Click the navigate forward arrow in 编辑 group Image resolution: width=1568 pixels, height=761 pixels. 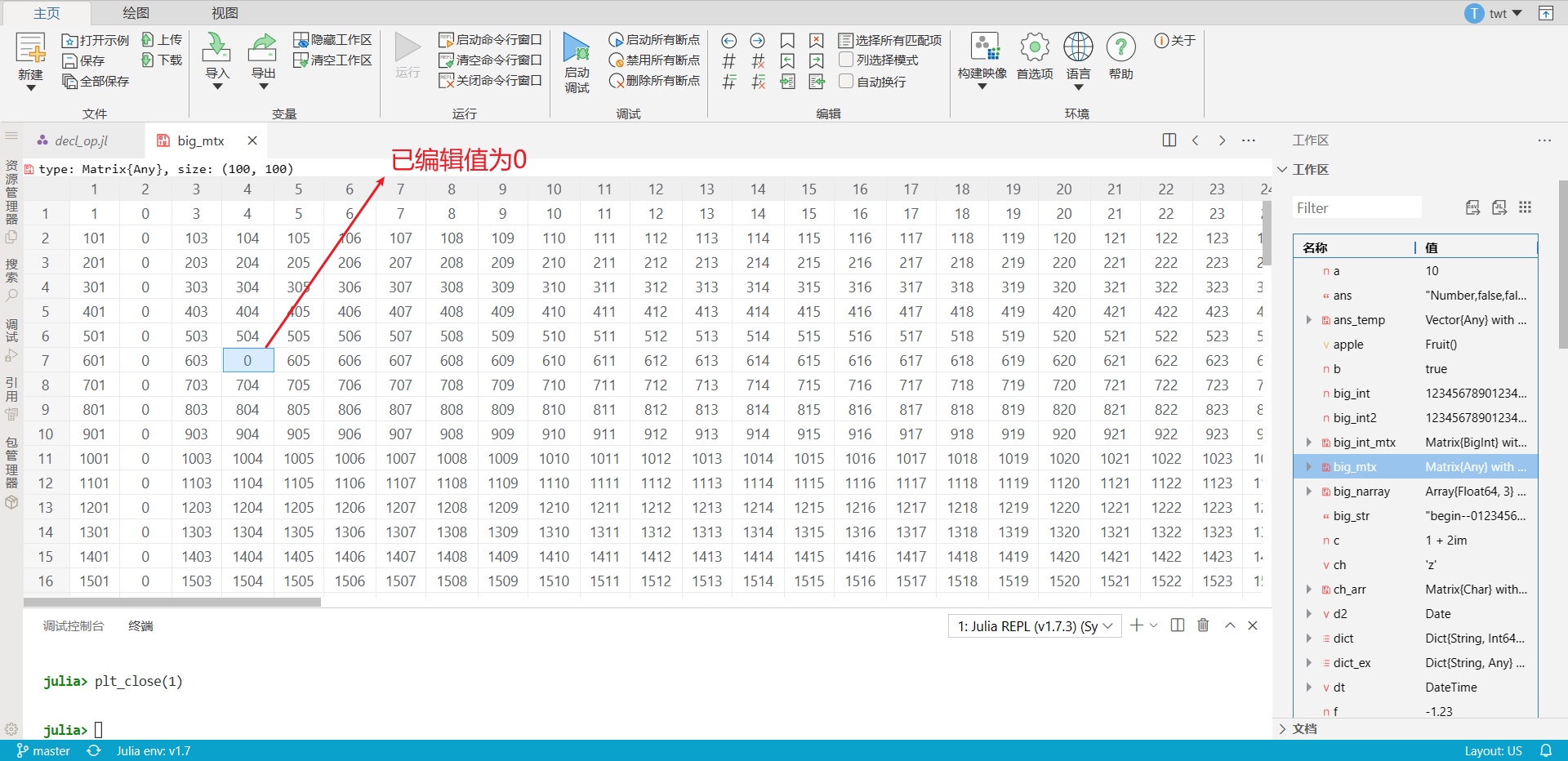(758, 40)
